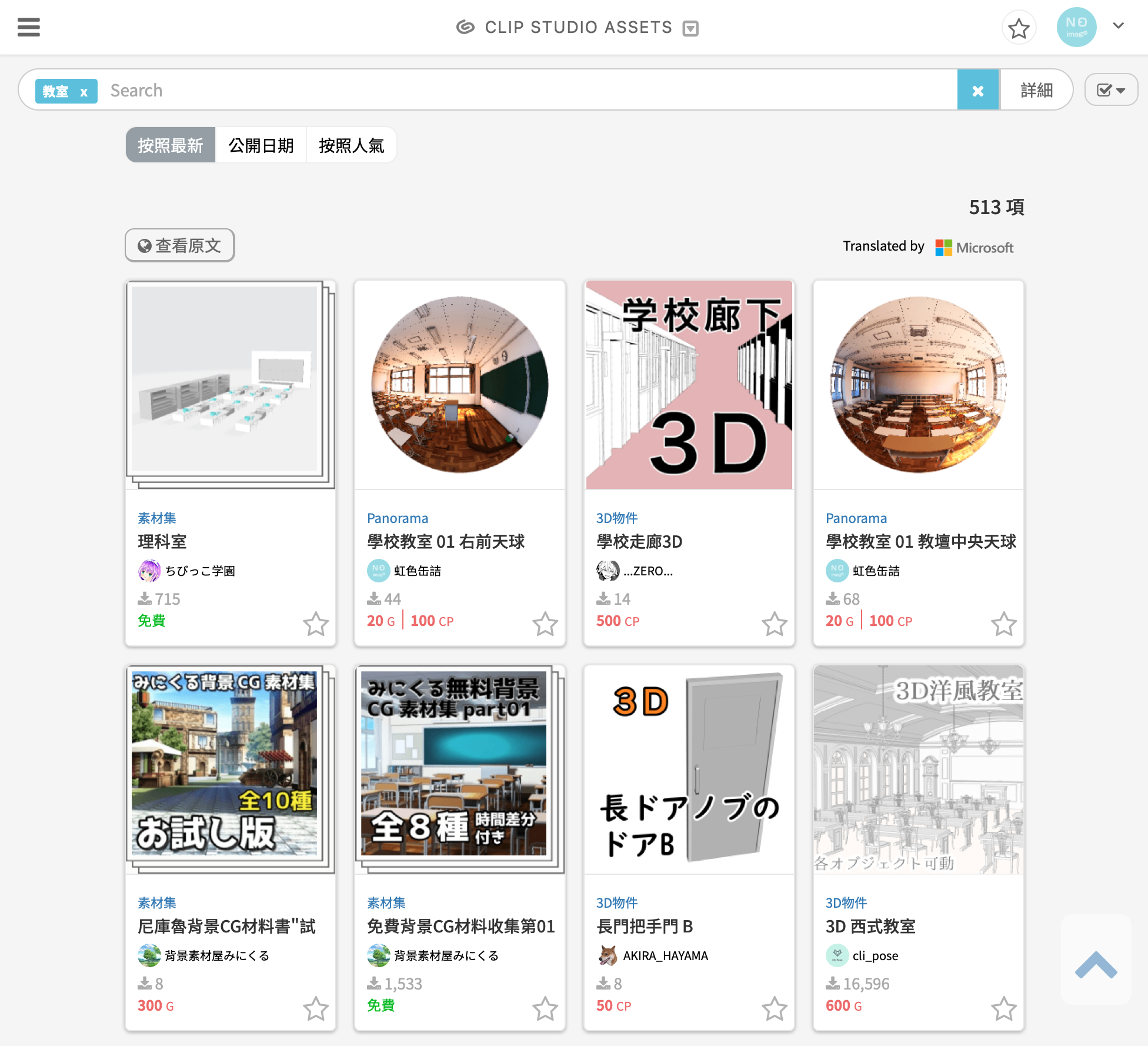The height and width of the screenshot is (1046, 1148).
Task: Open the 学校廊下 3D thumbnail
Action: pyautogui.click(x=689, y=385)
